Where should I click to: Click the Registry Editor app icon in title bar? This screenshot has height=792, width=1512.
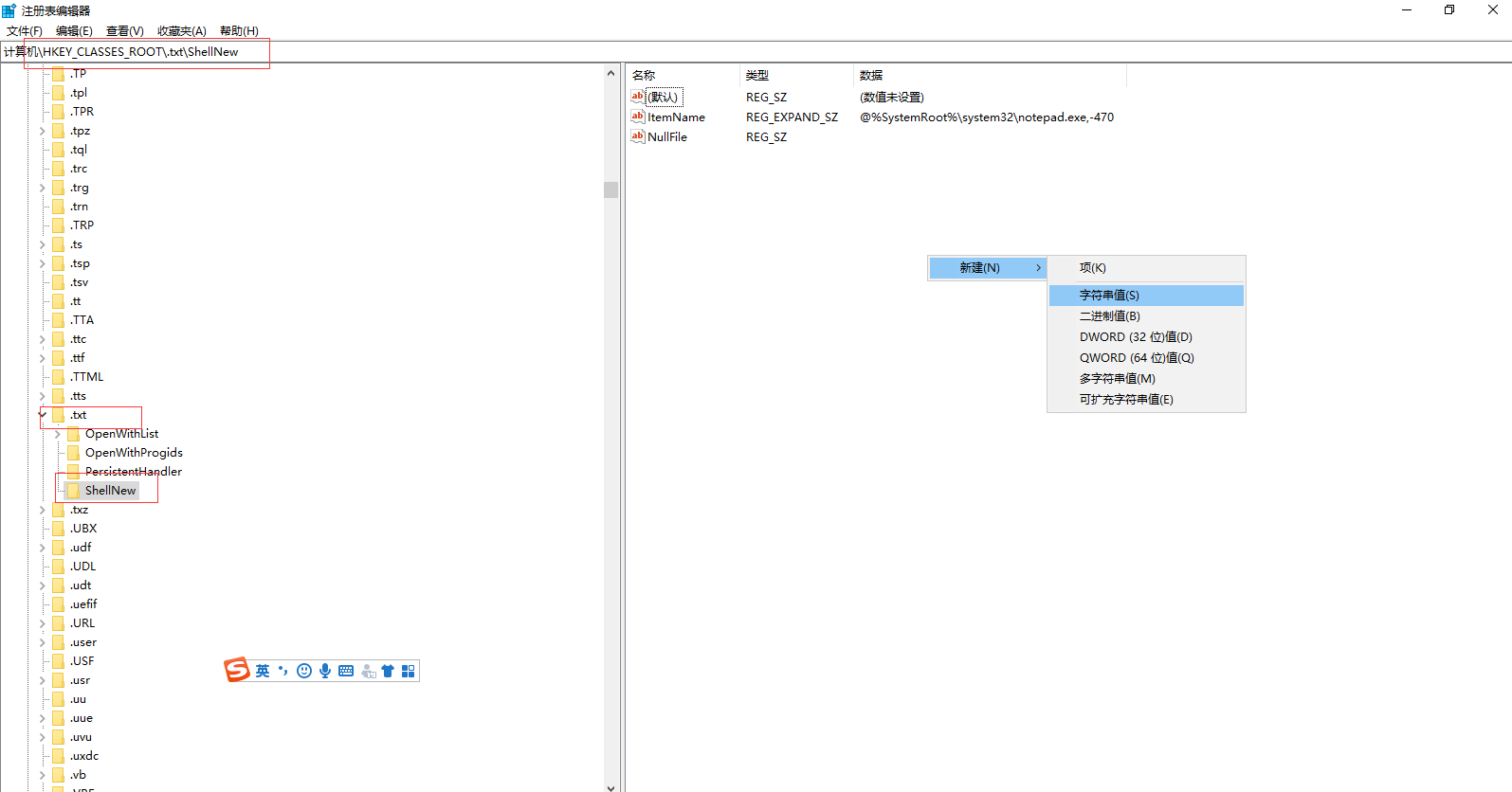(x=9, y=10)
